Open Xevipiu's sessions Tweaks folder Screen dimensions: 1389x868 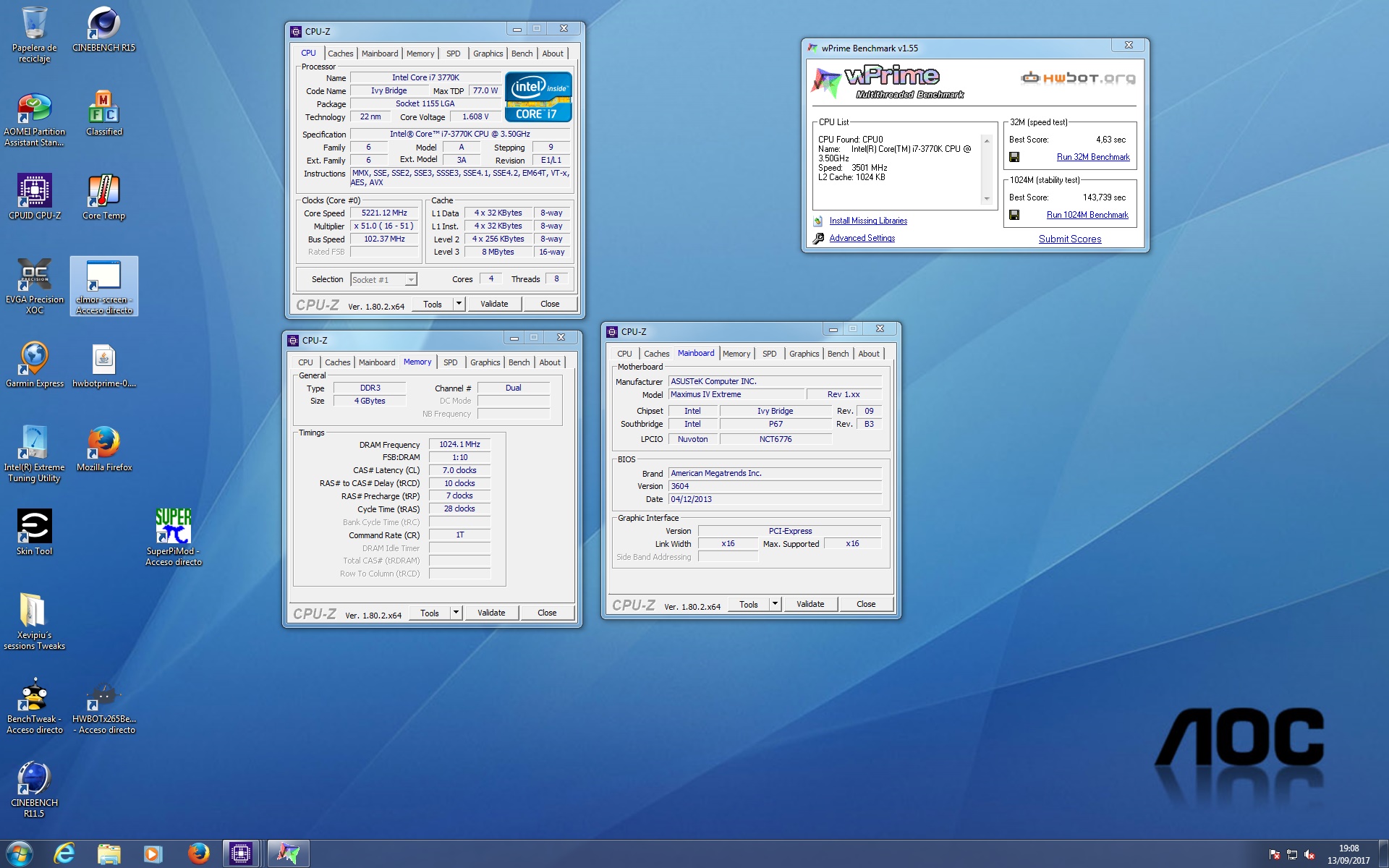click(x=34, y=621)
